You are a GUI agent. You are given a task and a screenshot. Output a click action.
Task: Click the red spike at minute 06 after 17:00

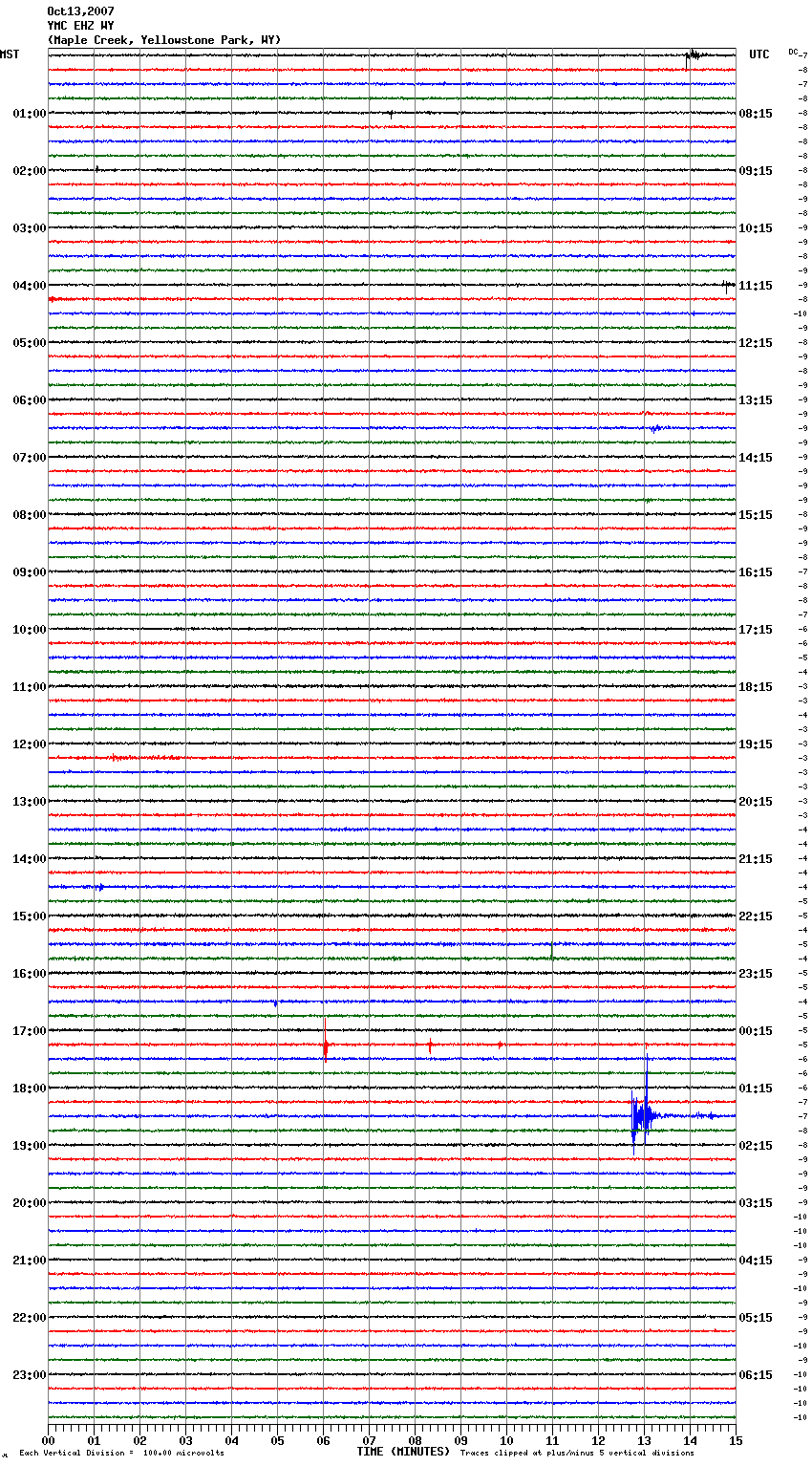pos(326,1042)
